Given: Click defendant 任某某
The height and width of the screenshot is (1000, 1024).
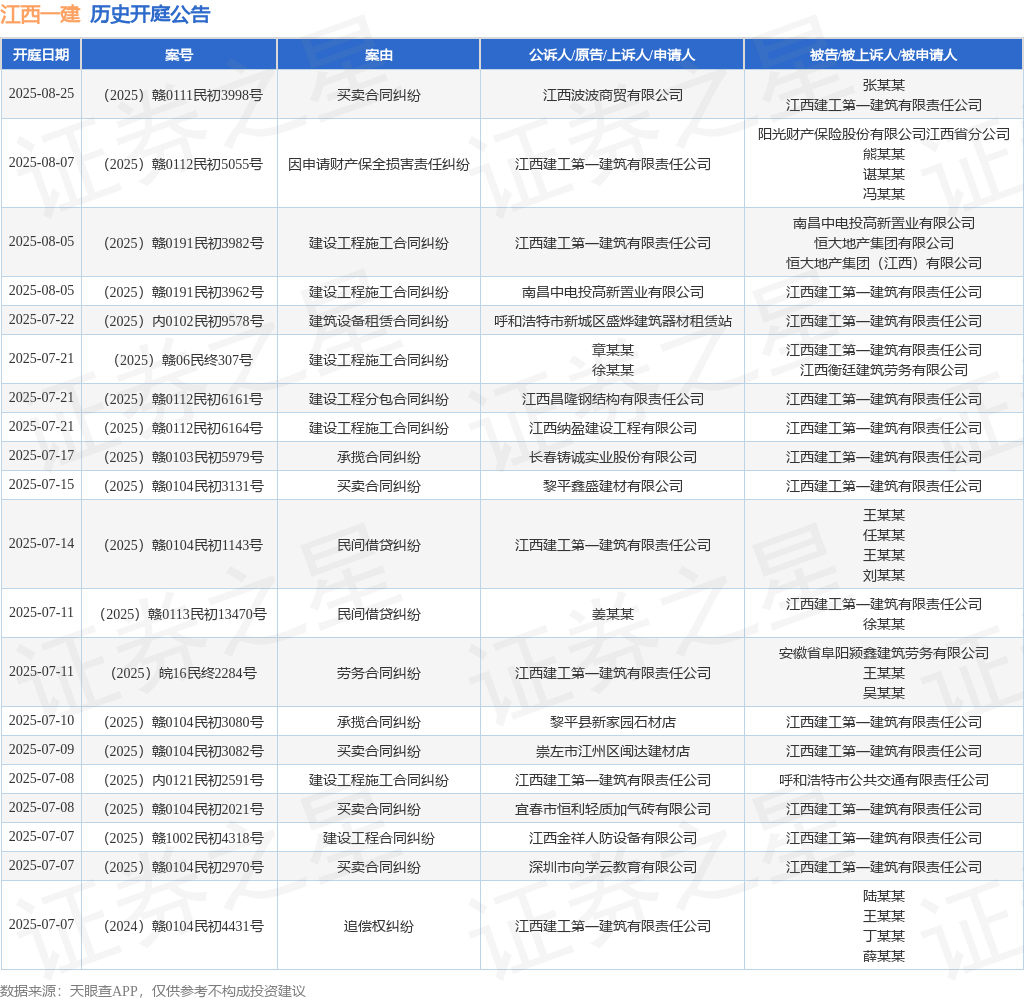Looking at the screenshot, I should click(884, 535).
